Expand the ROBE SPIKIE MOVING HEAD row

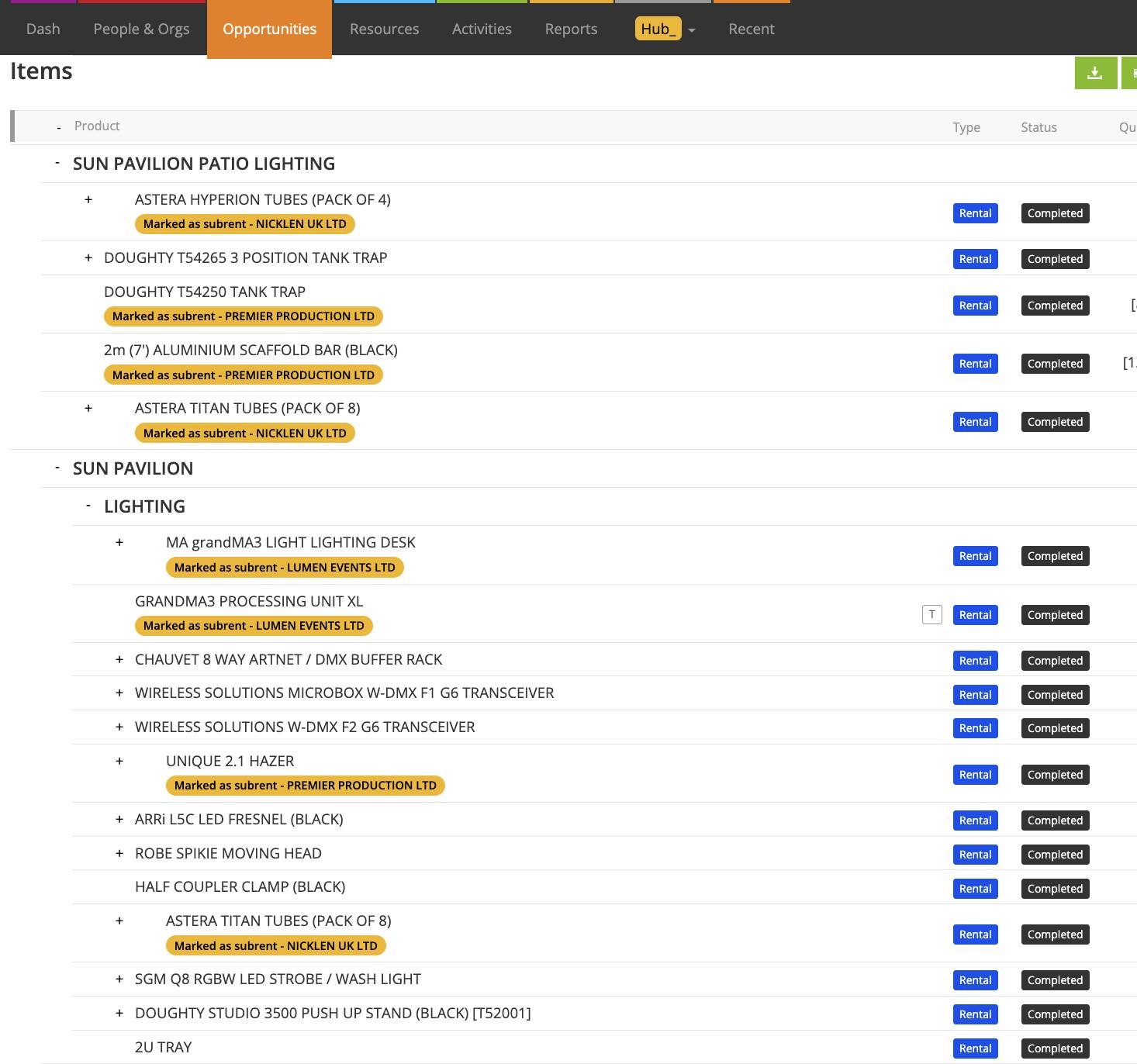(119, 853)
